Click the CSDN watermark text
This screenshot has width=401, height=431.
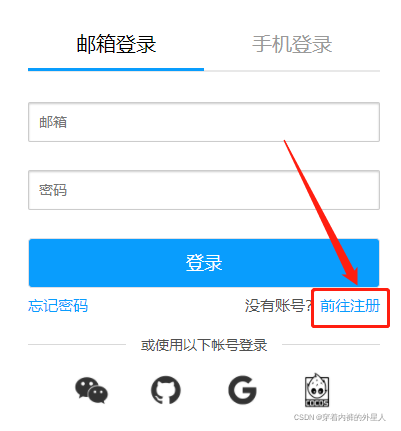(340, 417)
